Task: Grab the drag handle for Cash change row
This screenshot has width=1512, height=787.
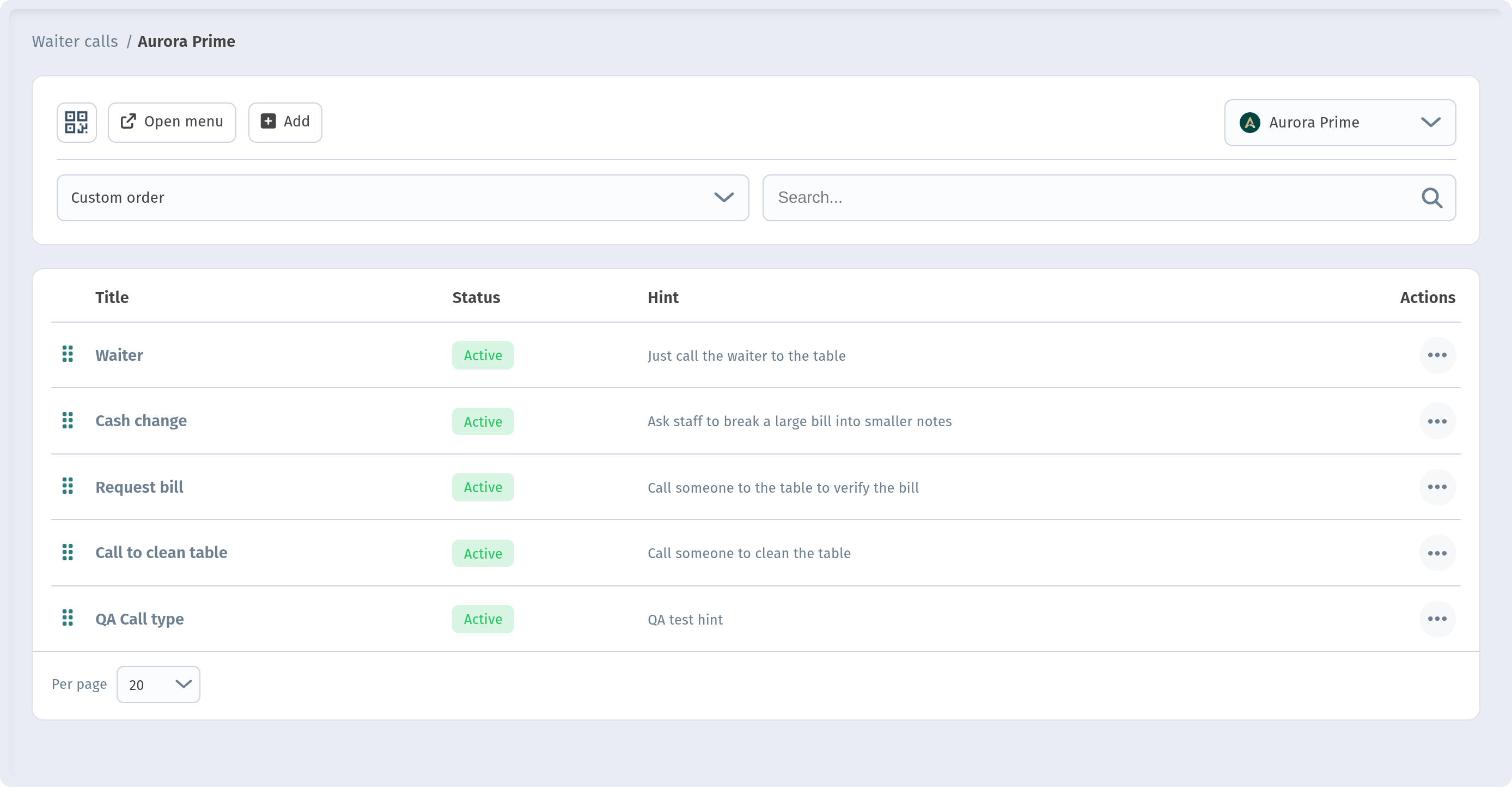Action: [x=68, y=421]
